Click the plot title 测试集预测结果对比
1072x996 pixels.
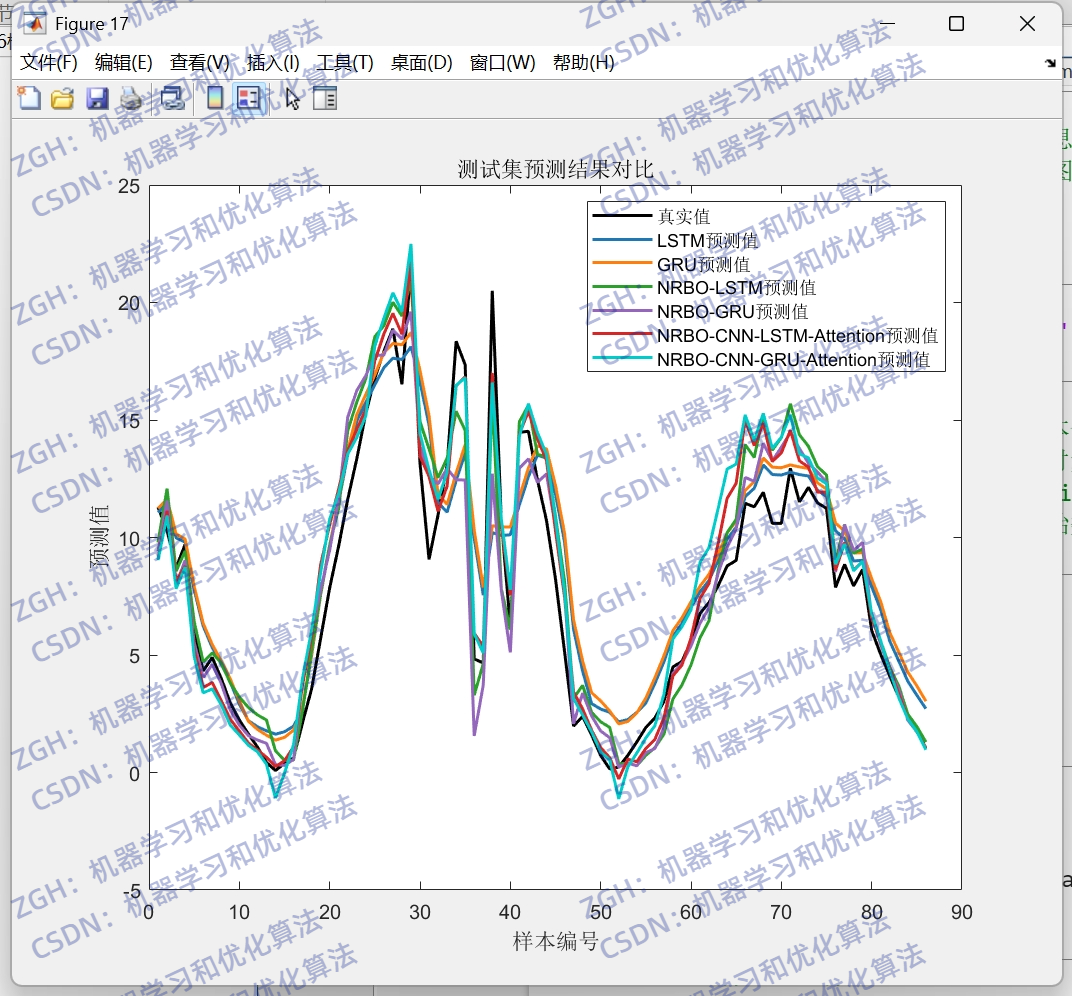tap(555, 169)
